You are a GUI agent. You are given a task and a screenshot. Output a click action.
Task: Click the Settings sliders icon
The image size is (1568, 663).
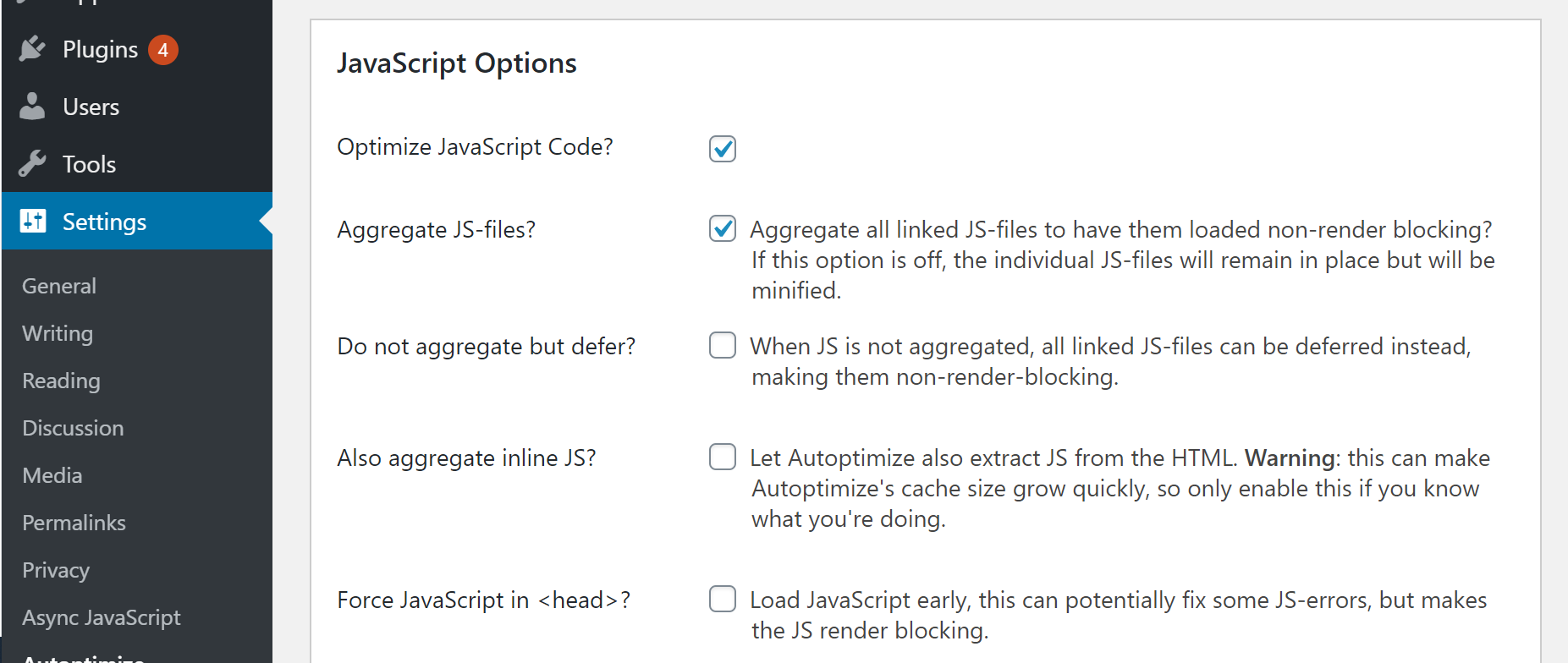coord(32,222)
